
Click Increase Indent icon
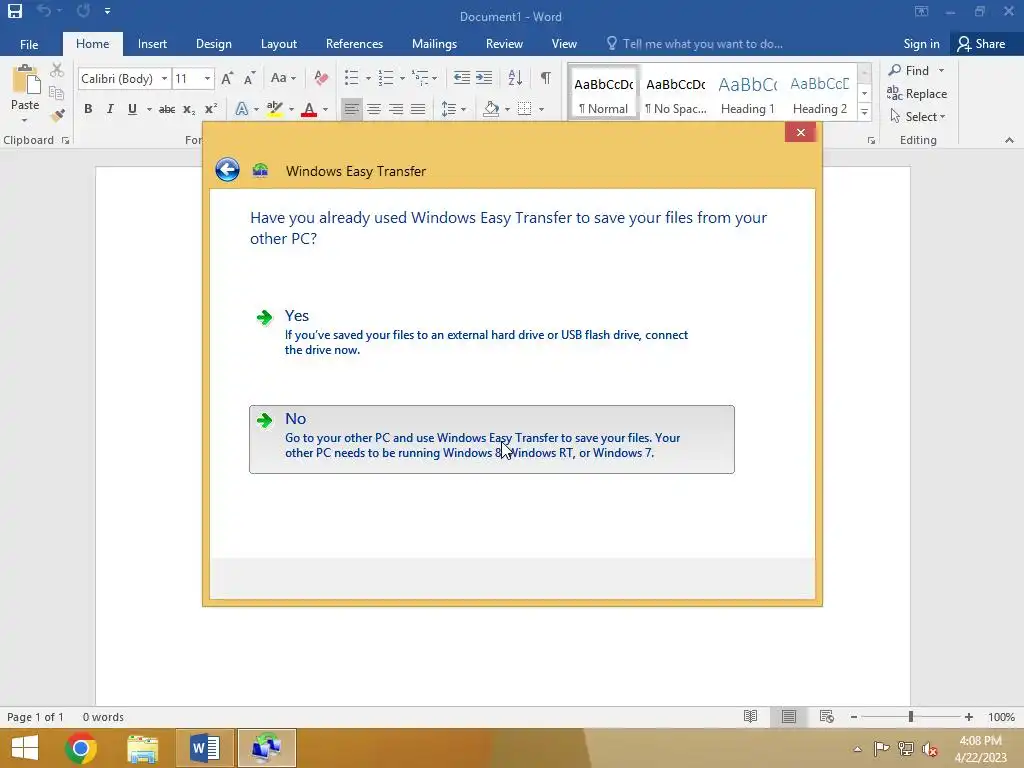(484, 78)
